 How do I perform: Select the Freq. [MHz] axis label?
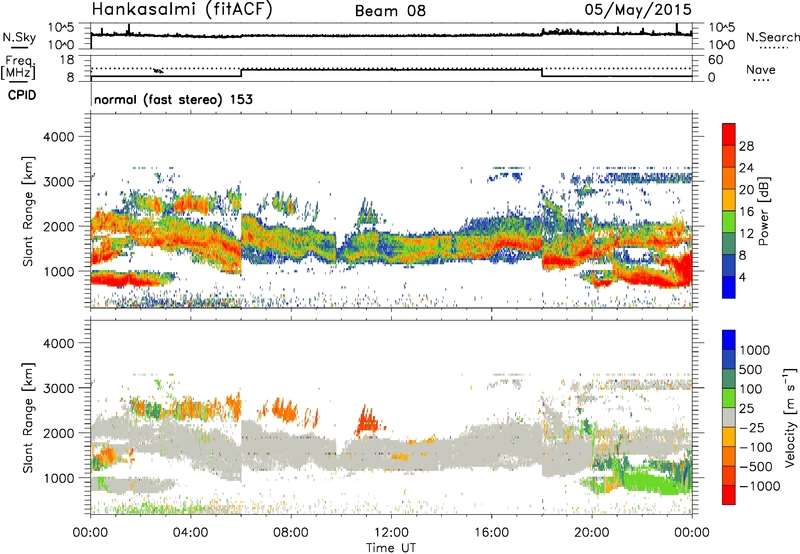click(19, 67)
